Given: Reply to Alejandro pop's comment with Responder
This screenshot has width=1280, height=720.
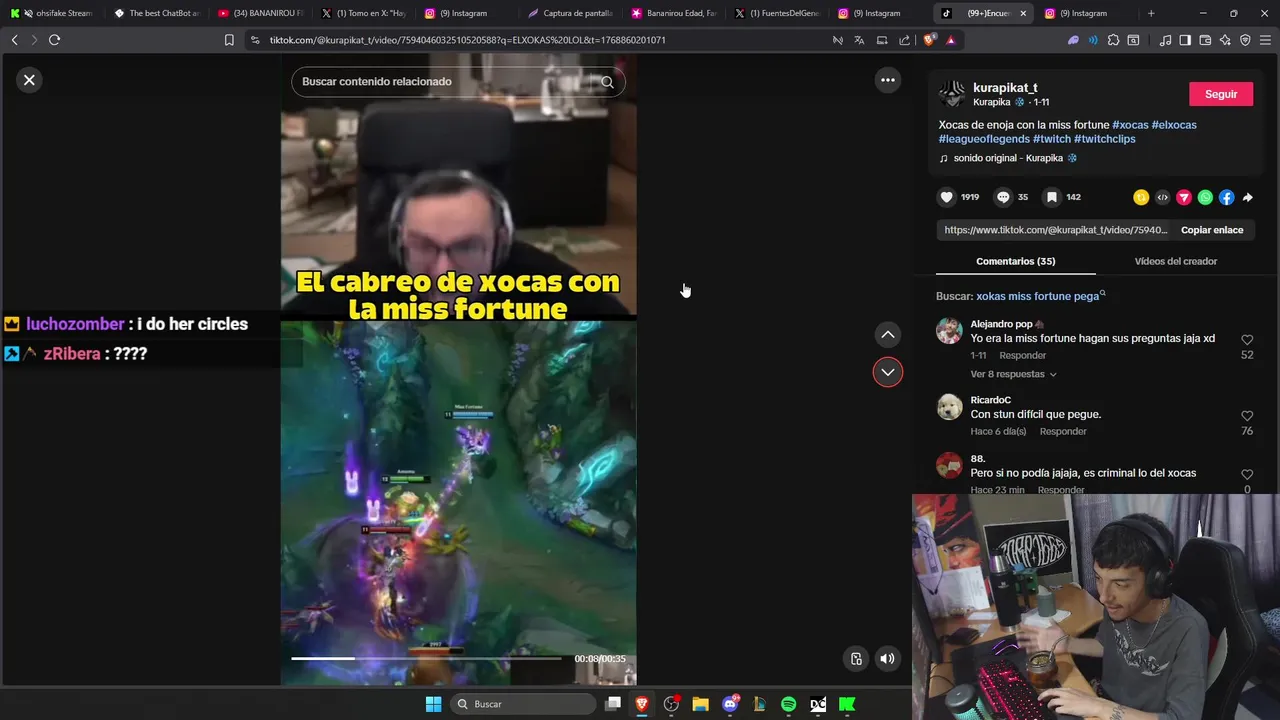Looking at the screenshot, I should (1023, 355).
